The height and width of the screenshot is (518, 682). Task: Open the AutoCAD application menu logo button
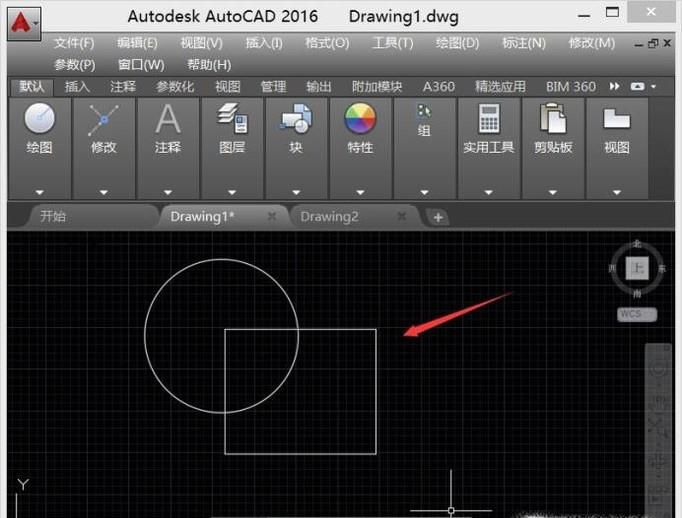(23, 22)
